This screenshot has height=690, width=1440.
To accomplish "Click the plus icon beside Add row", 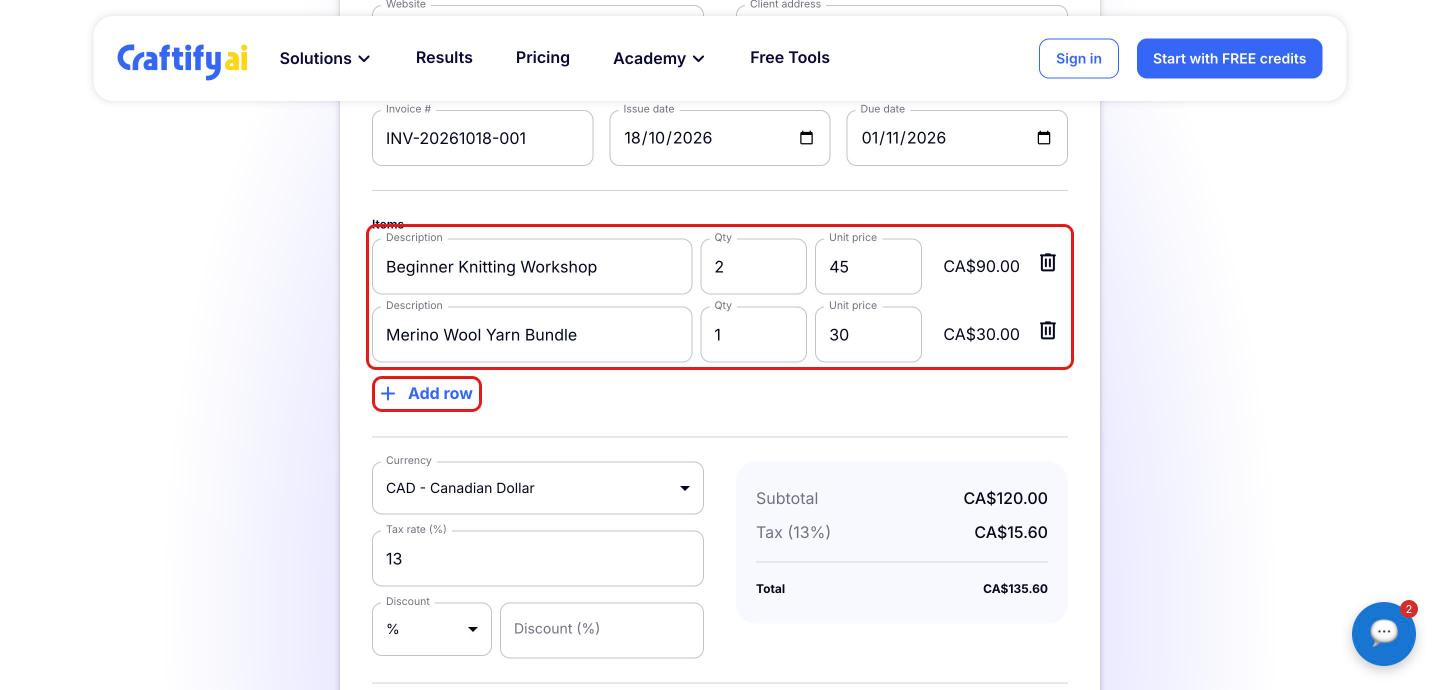I will coord(388,394).
